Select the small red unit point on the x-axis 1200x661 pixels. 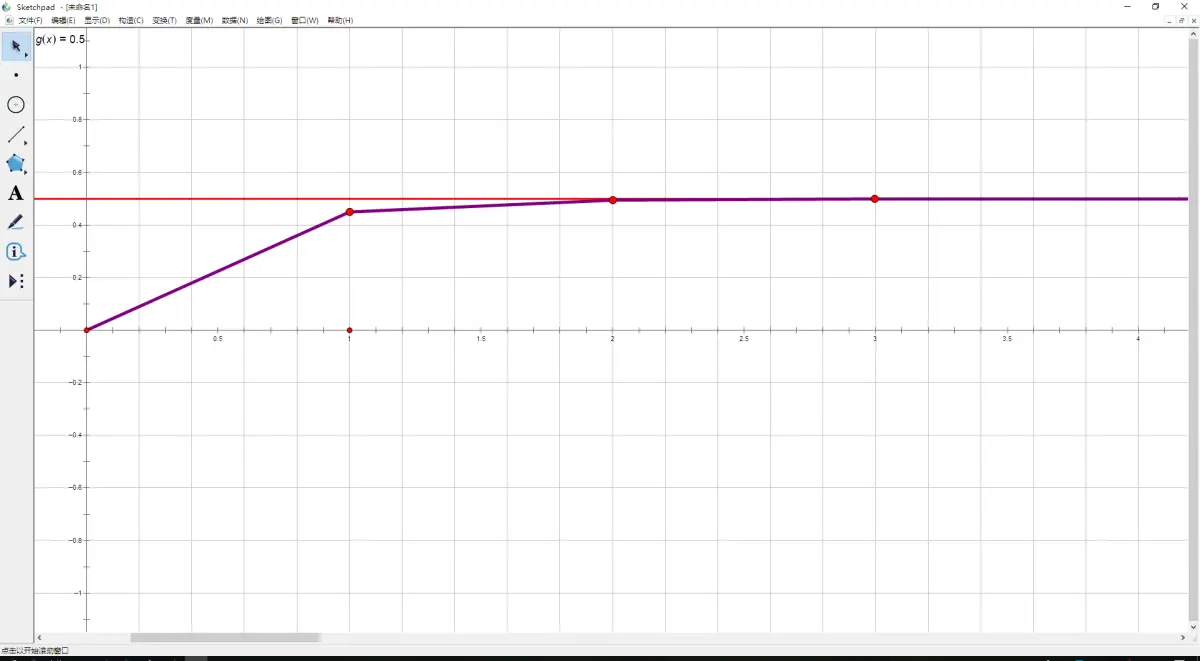(349, 330)
